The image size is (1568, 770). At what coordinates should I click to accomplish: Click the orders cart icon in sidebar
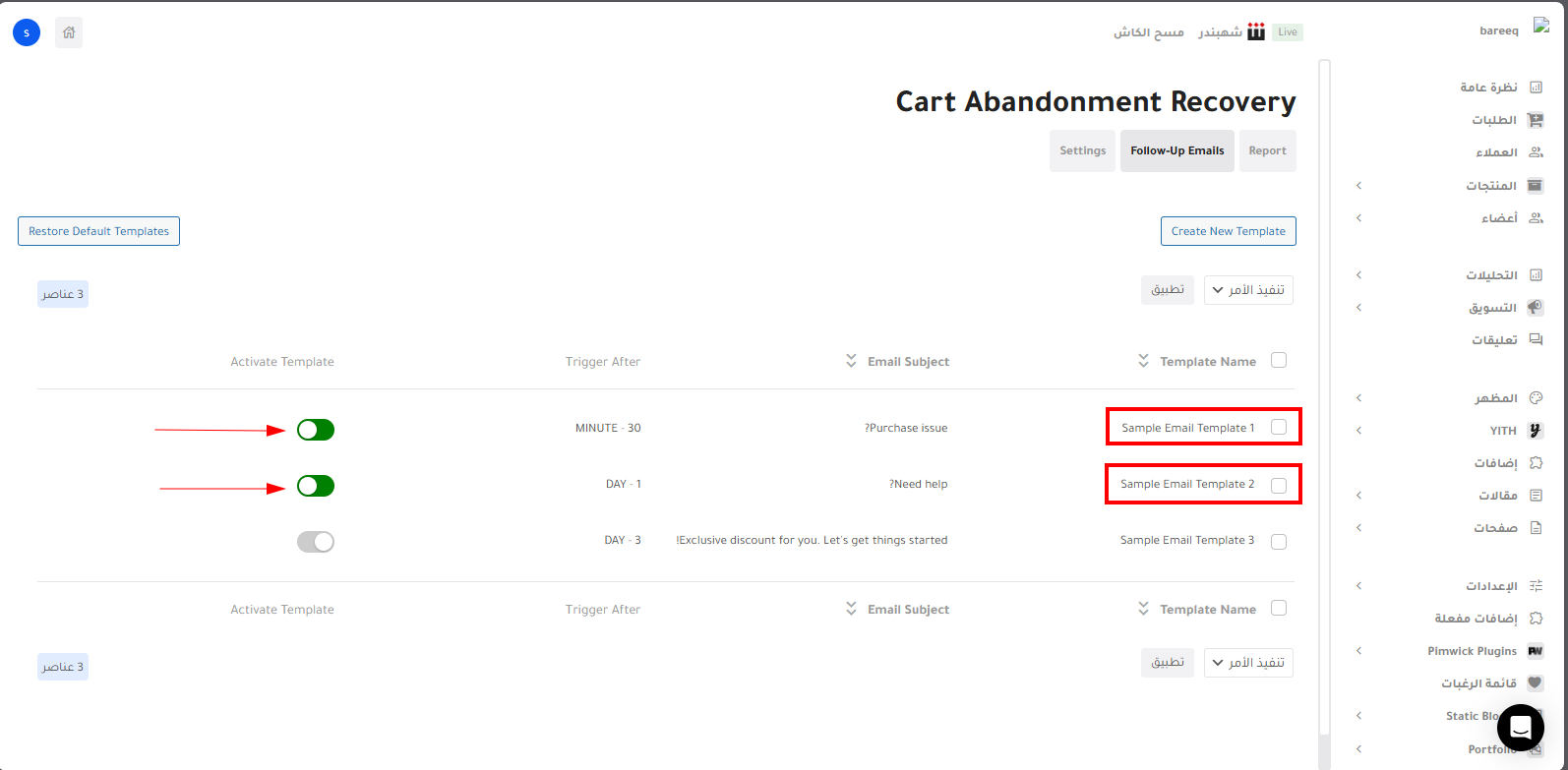coord(1535,120)
